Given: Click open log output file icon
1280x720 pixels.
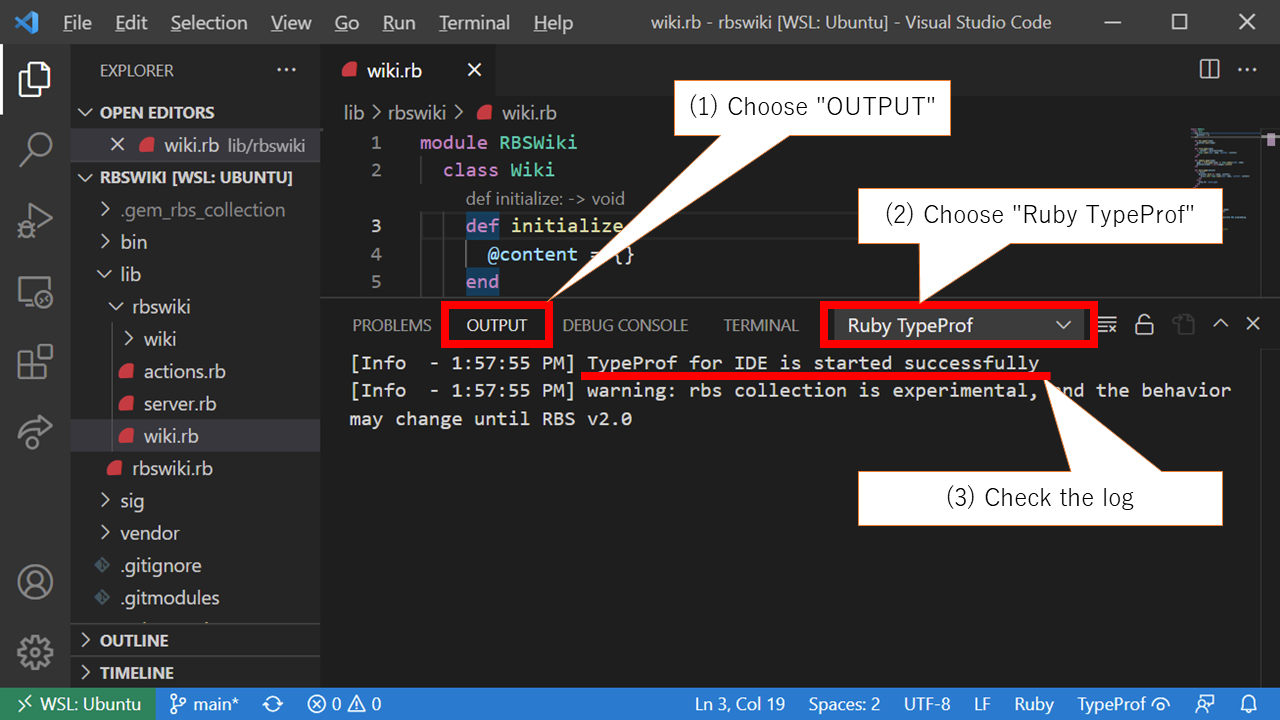Looking at the screenshot, I should 1183,325.
